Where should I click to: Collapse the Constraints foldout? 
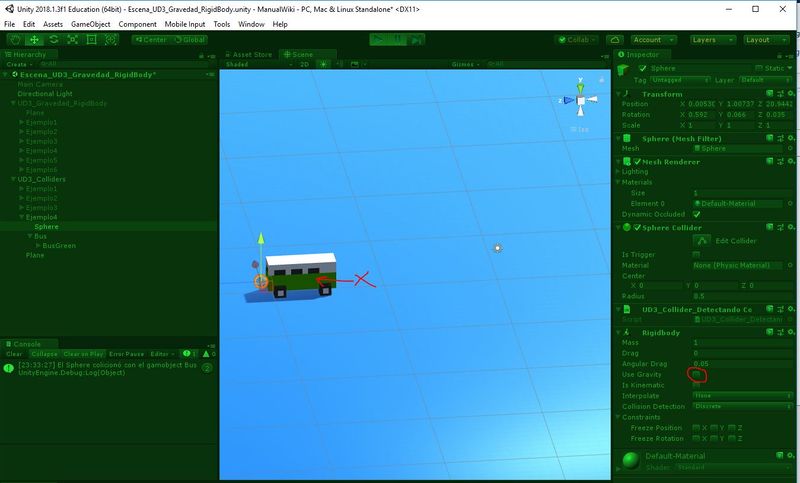pyautogui.click(x=619, y=417)
